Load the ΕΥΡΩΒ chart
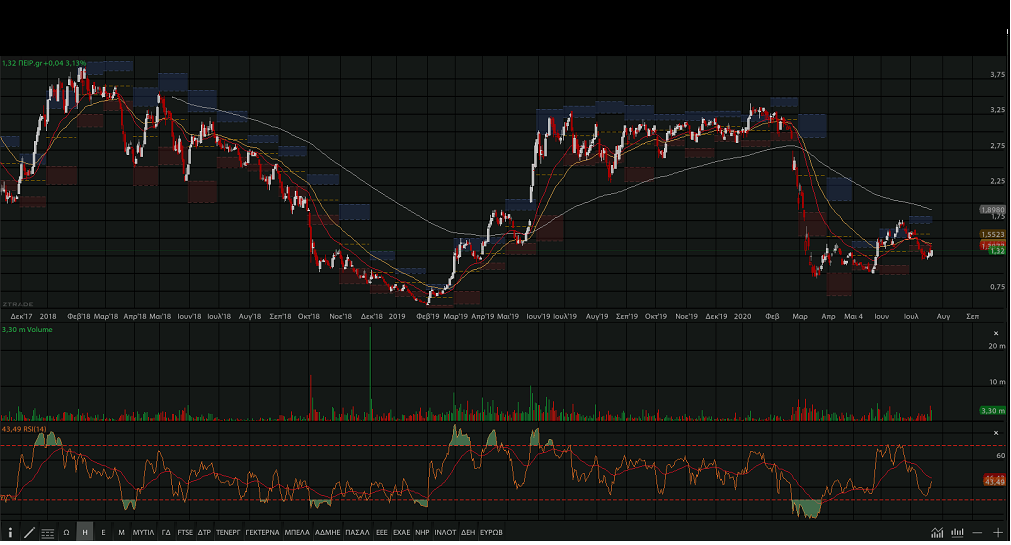 pos(491,533)
